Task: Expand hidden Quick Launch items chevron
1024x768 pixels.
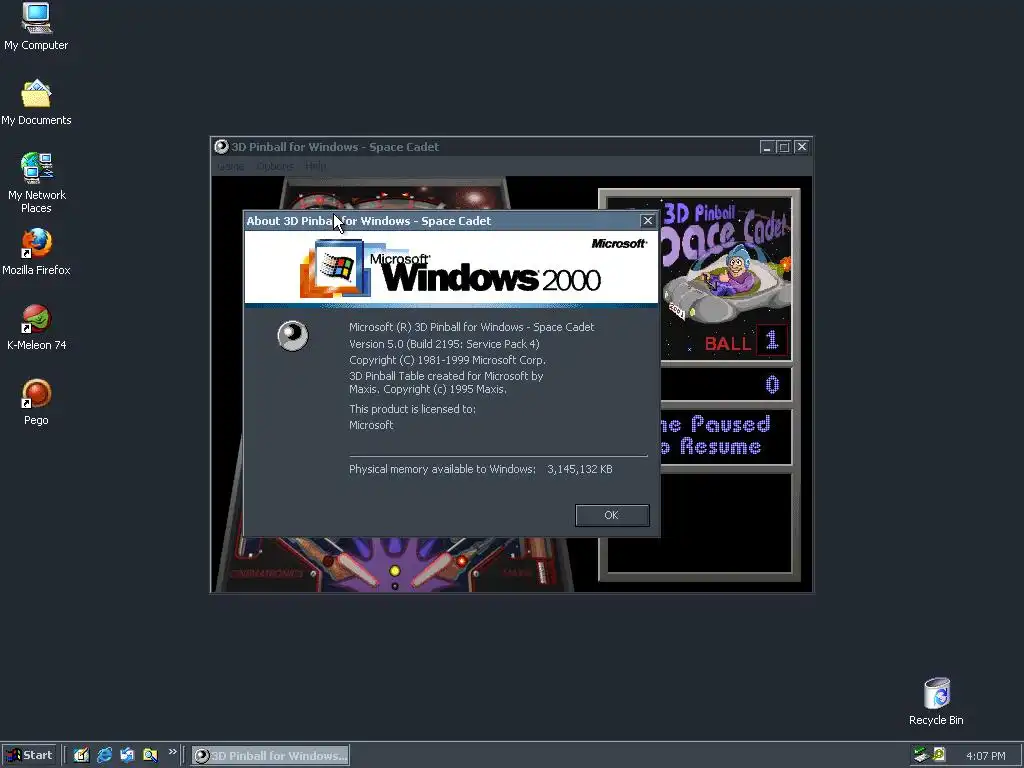Action: tap(172, 752)
